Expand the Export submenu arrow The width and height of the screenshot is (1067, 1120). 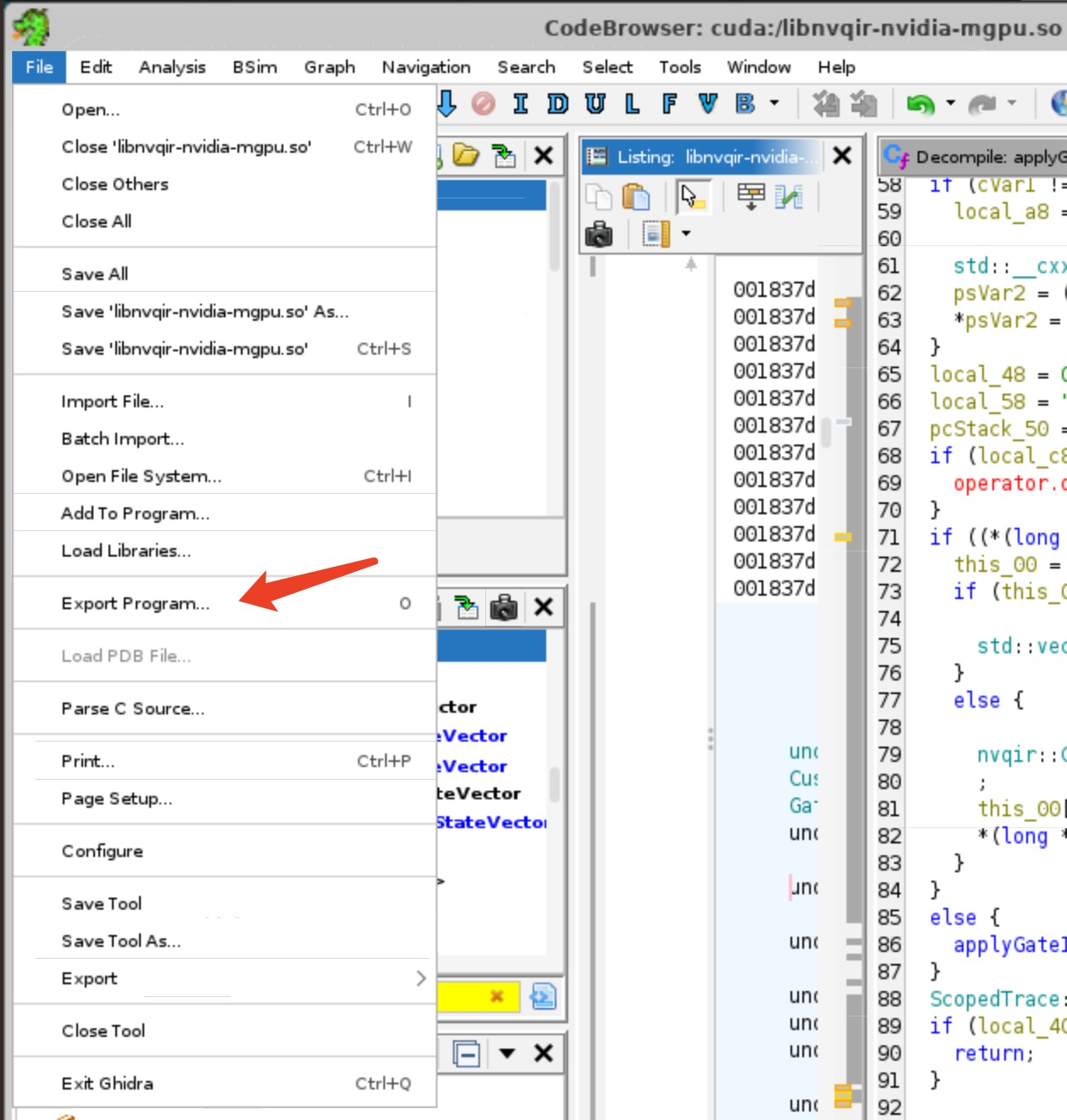(x=421, y=978)
